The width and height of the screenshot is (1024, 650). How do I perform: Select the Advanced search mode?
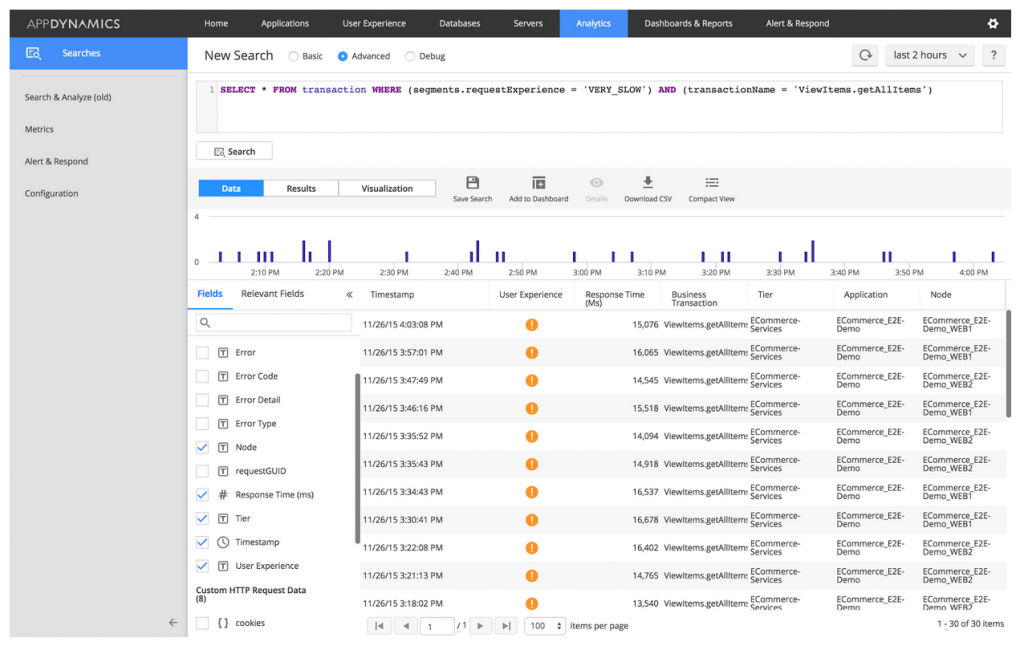pos(342,56)
